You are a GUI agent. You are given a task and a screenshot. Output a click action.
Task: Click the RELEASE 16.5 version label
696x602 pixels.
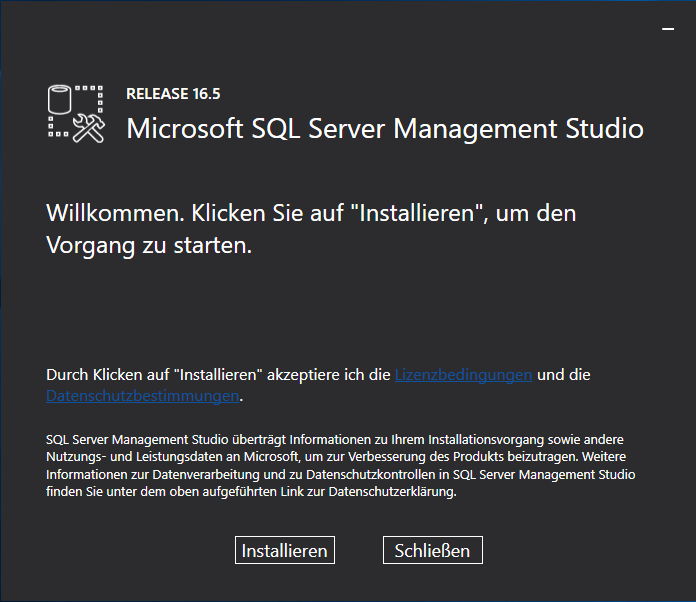173,94
